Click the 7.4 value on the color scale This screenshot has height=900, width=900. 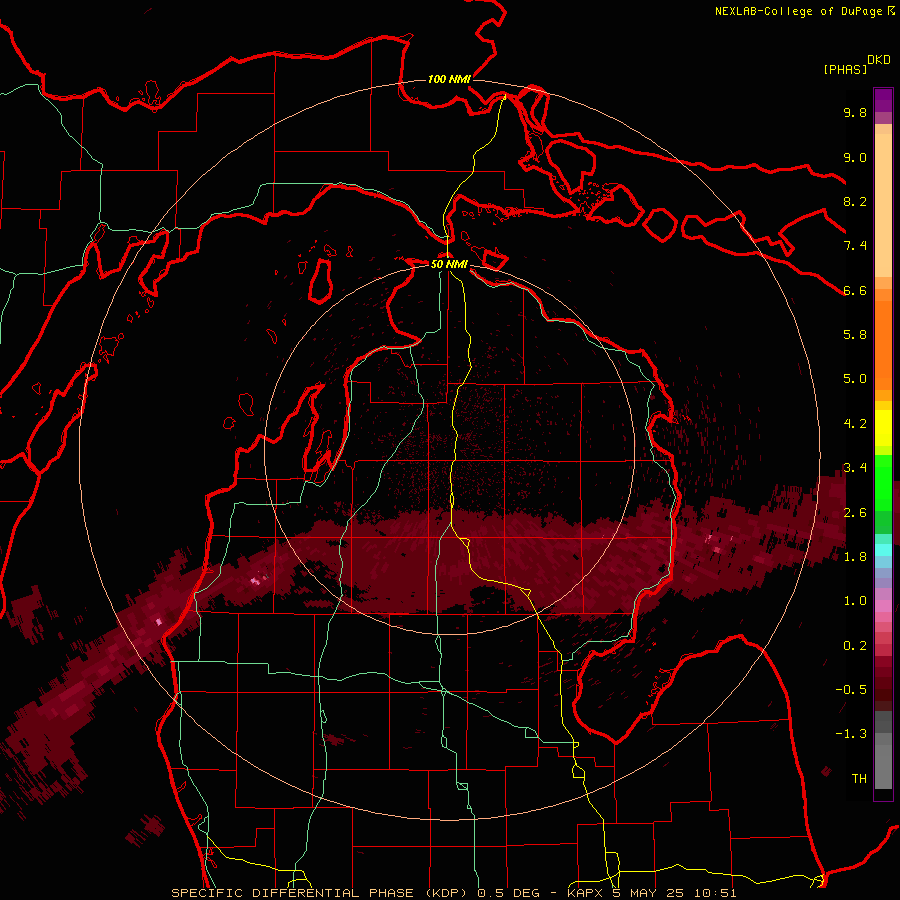tap(855, 246)
